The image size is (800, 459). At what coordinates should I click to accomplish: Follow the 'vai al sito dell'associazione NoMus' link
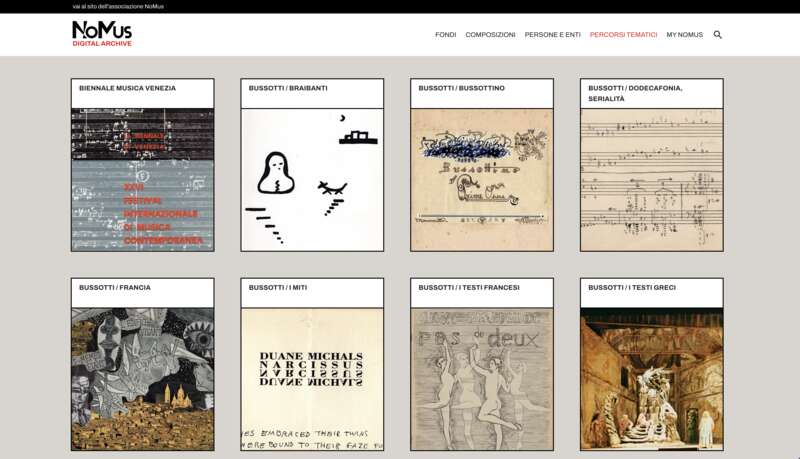(x=118, y=7)
